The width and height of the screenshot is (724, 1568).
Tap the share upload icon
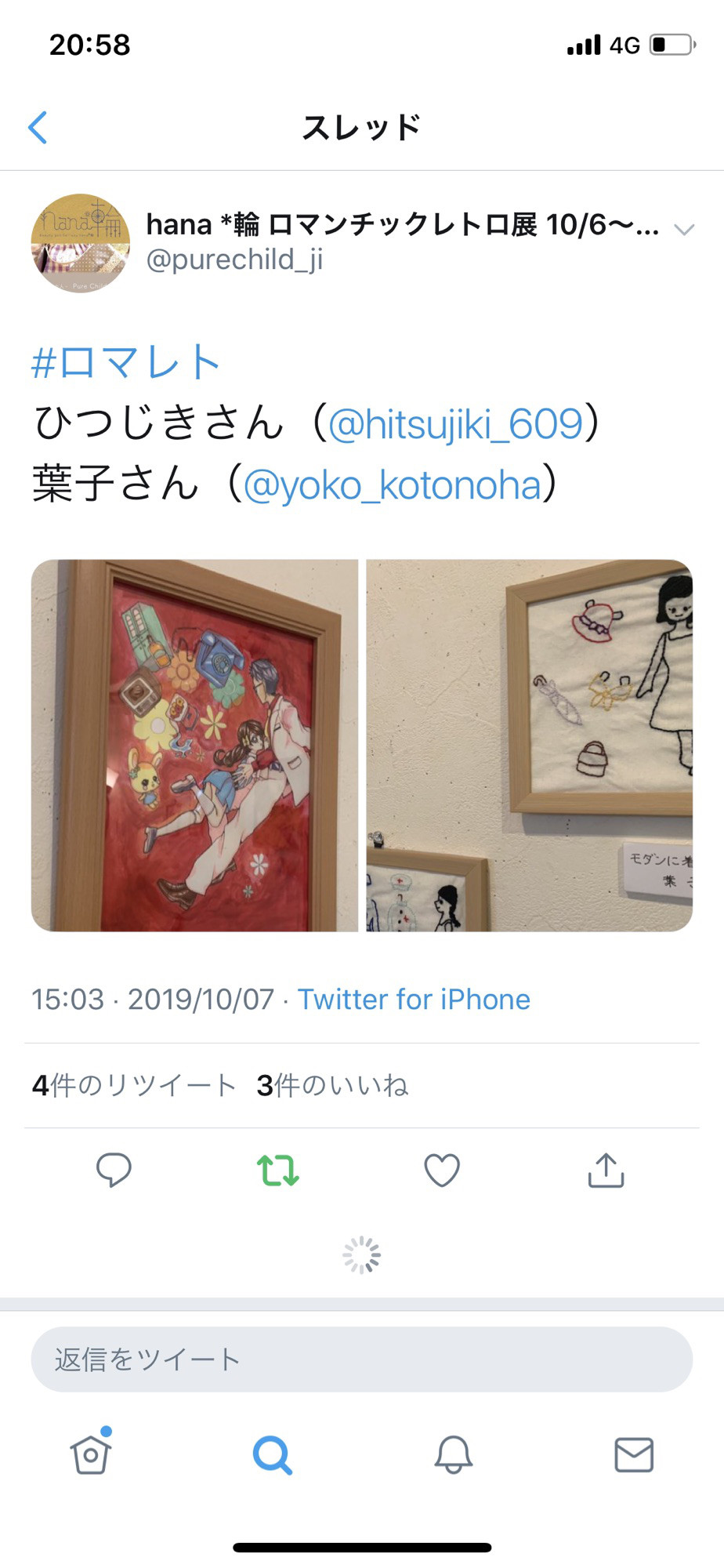point(606,1171)
